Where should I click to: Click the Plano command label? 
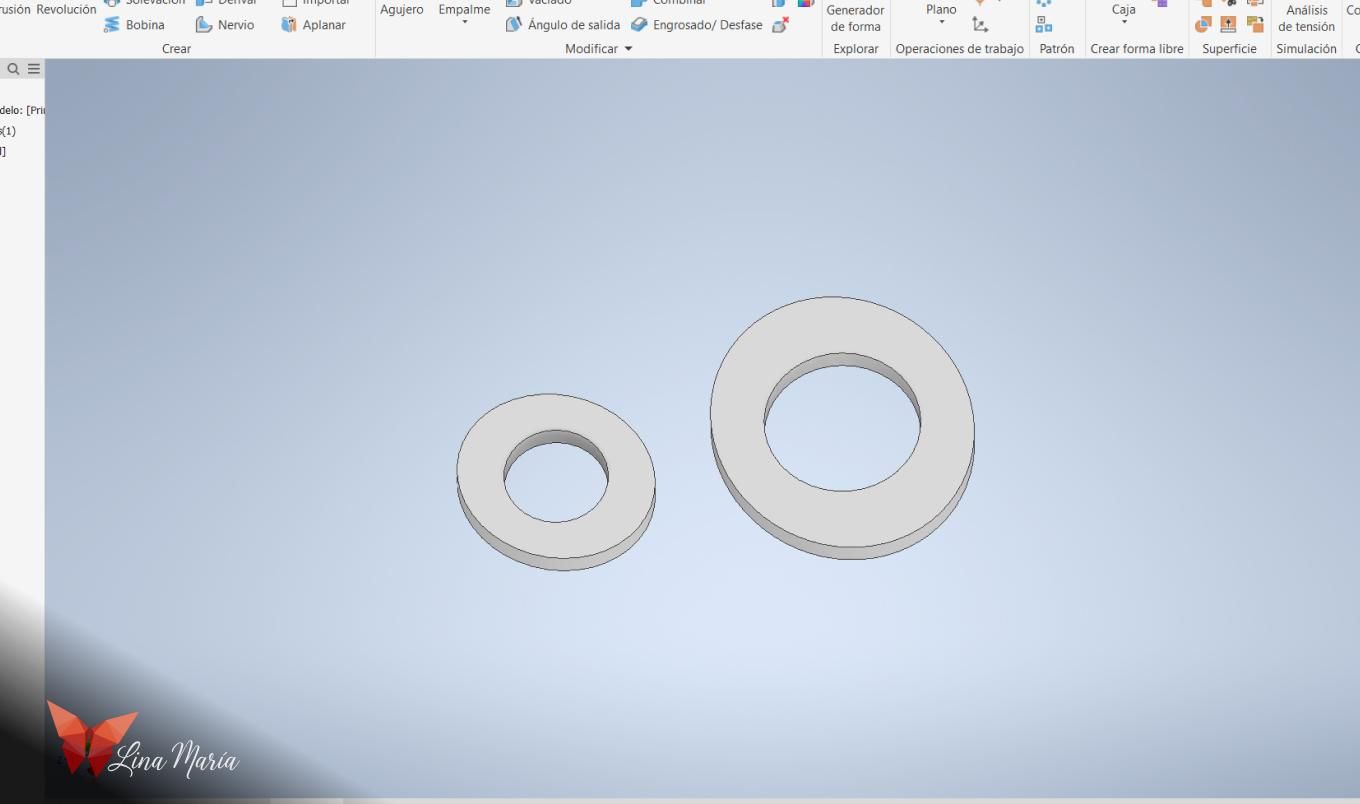click(x=941, y=9)
